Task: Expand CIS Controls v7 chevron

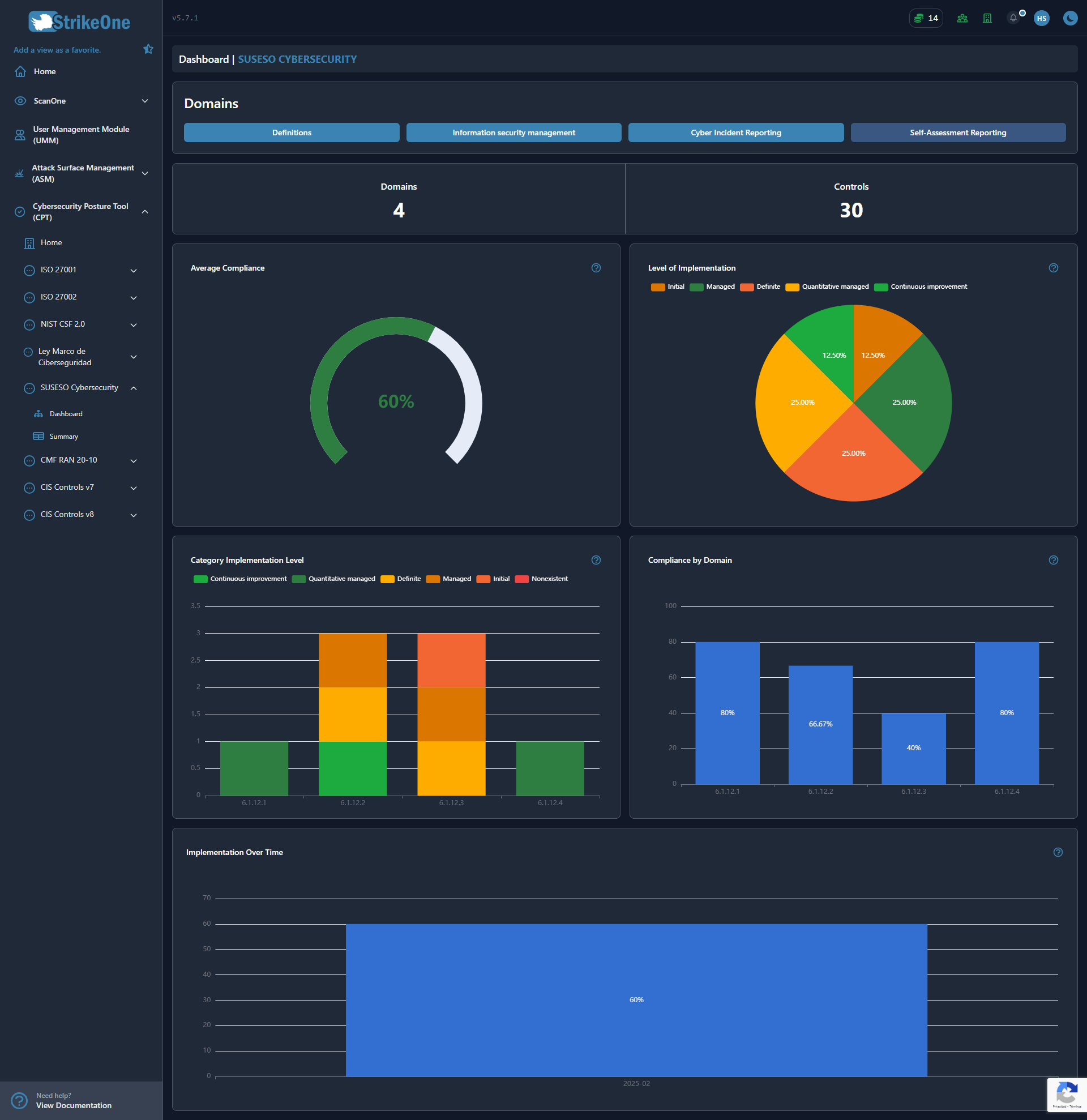Action: click(x=133, y=488)
